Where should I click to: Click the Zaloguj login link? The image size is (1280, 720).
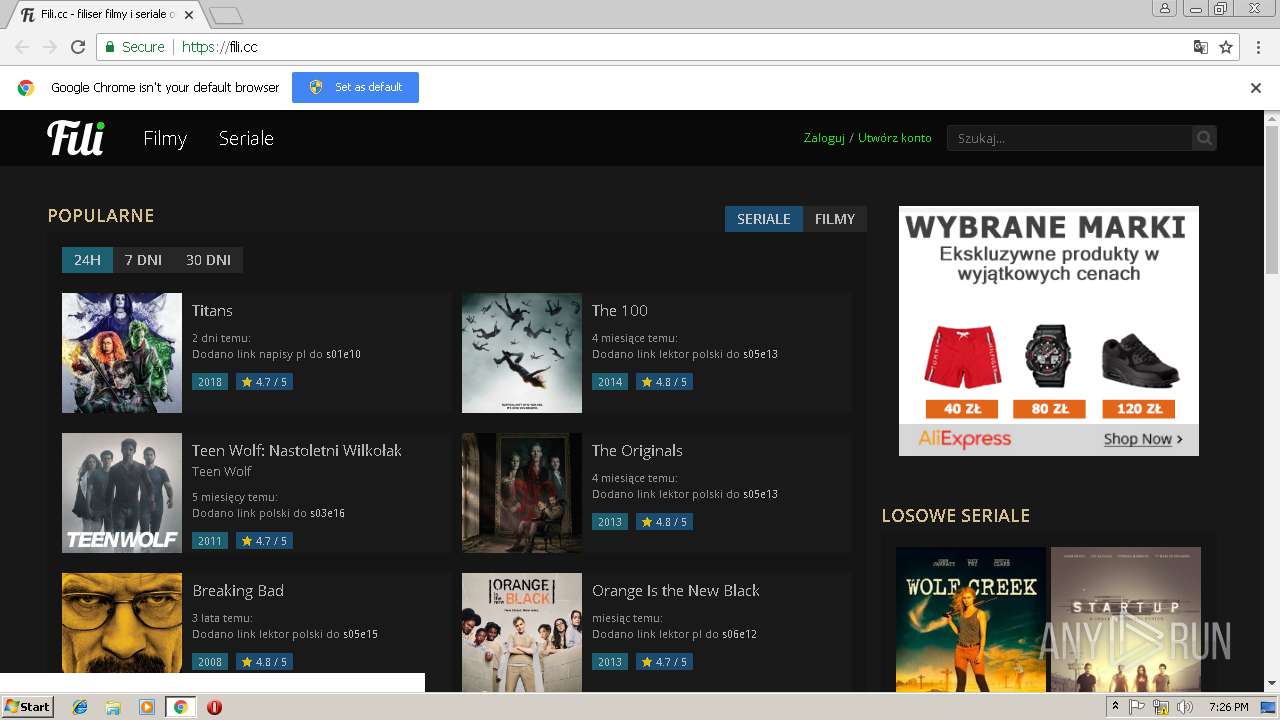coord(824,138)
